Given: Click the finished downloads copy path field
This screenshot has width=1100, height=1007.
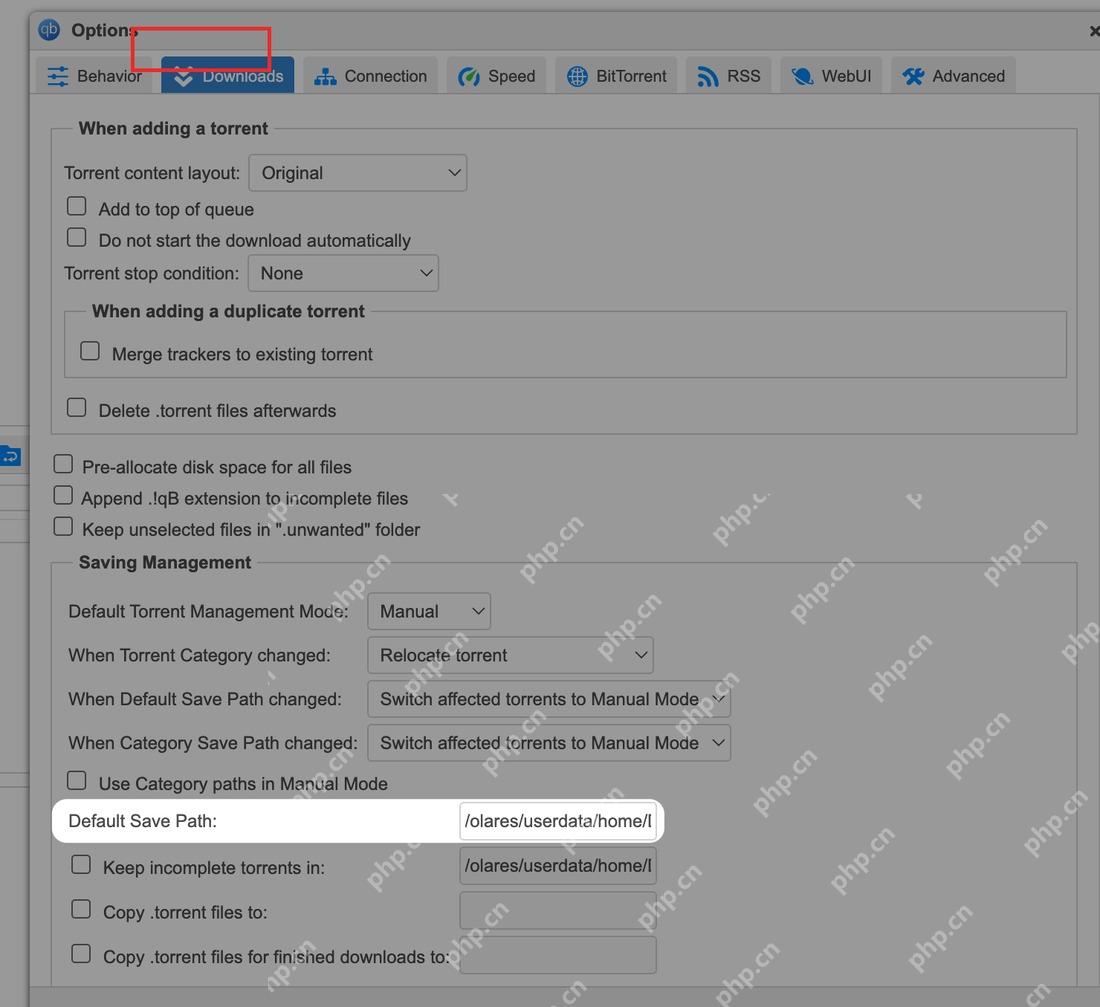Looking at the screenshot, I should 558,955.
